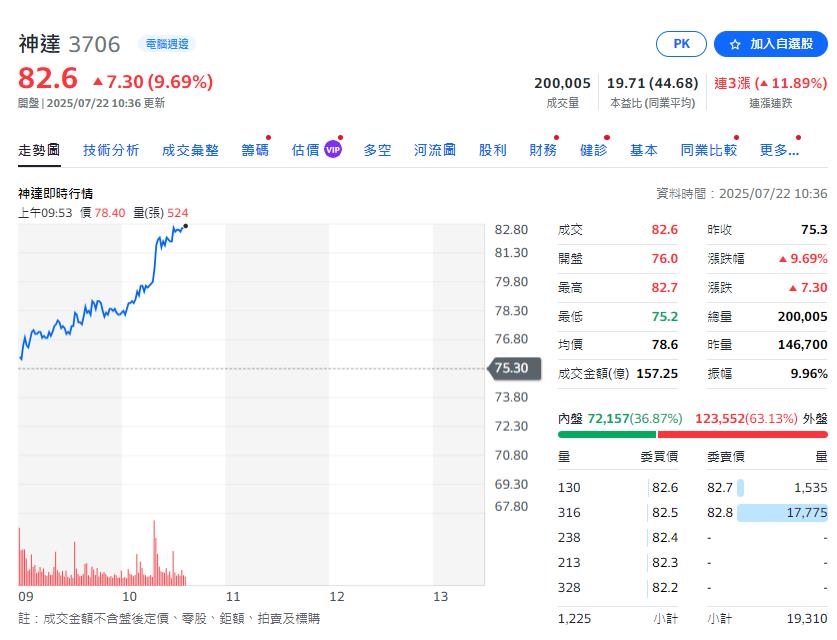Open the 同業比較 tab
This screenshot has height=640, width=837.
[707, 148]
